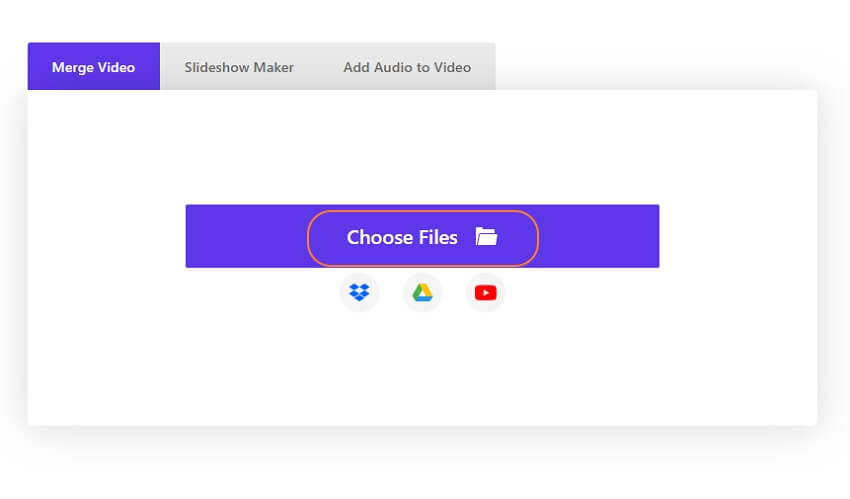
Task: Open the Add Audio to Video tab
Action: [x=407, y=67]
